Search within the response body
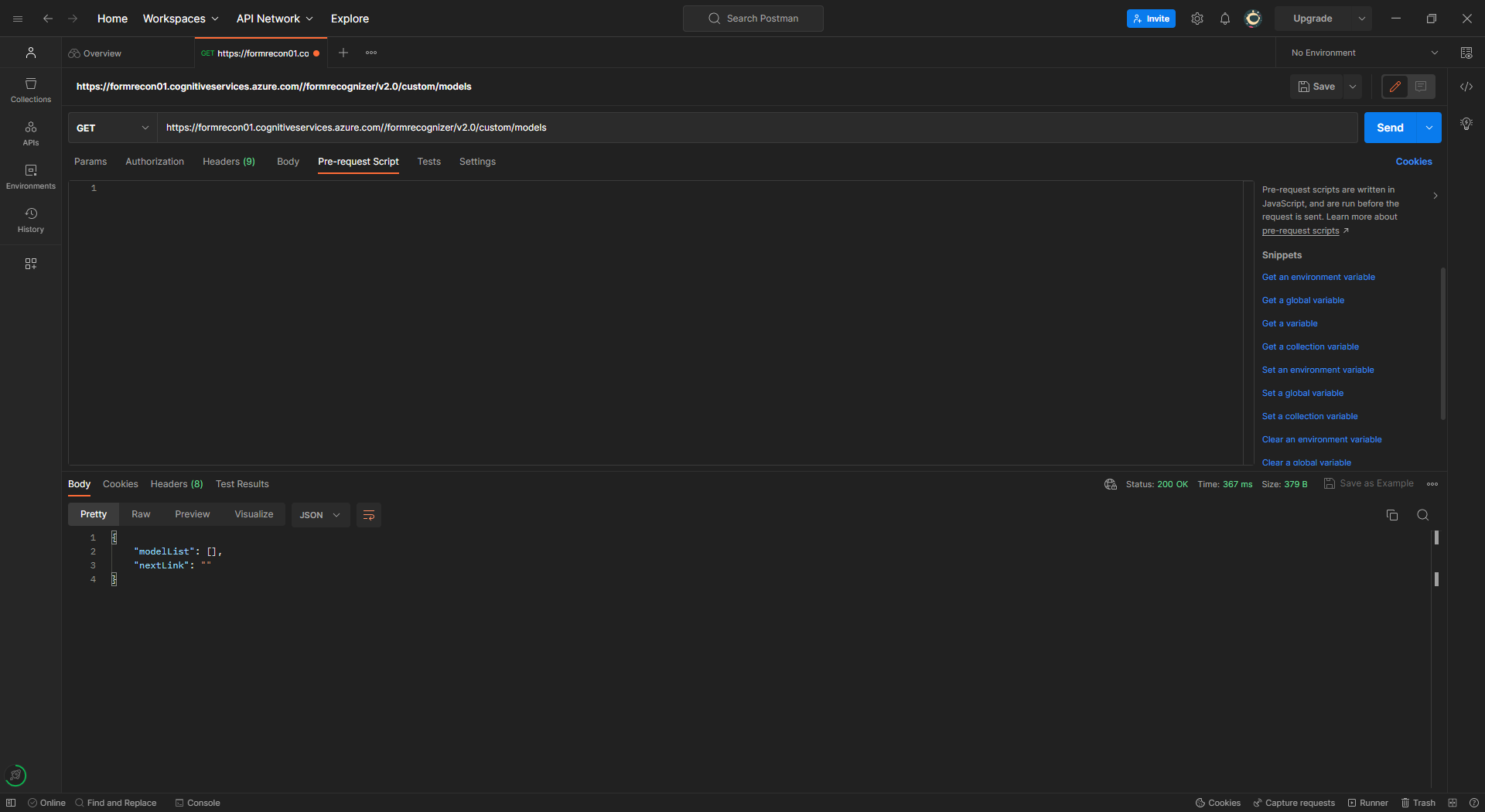Viewport: 1485px width, 812px height. [x=1422, y=515]
